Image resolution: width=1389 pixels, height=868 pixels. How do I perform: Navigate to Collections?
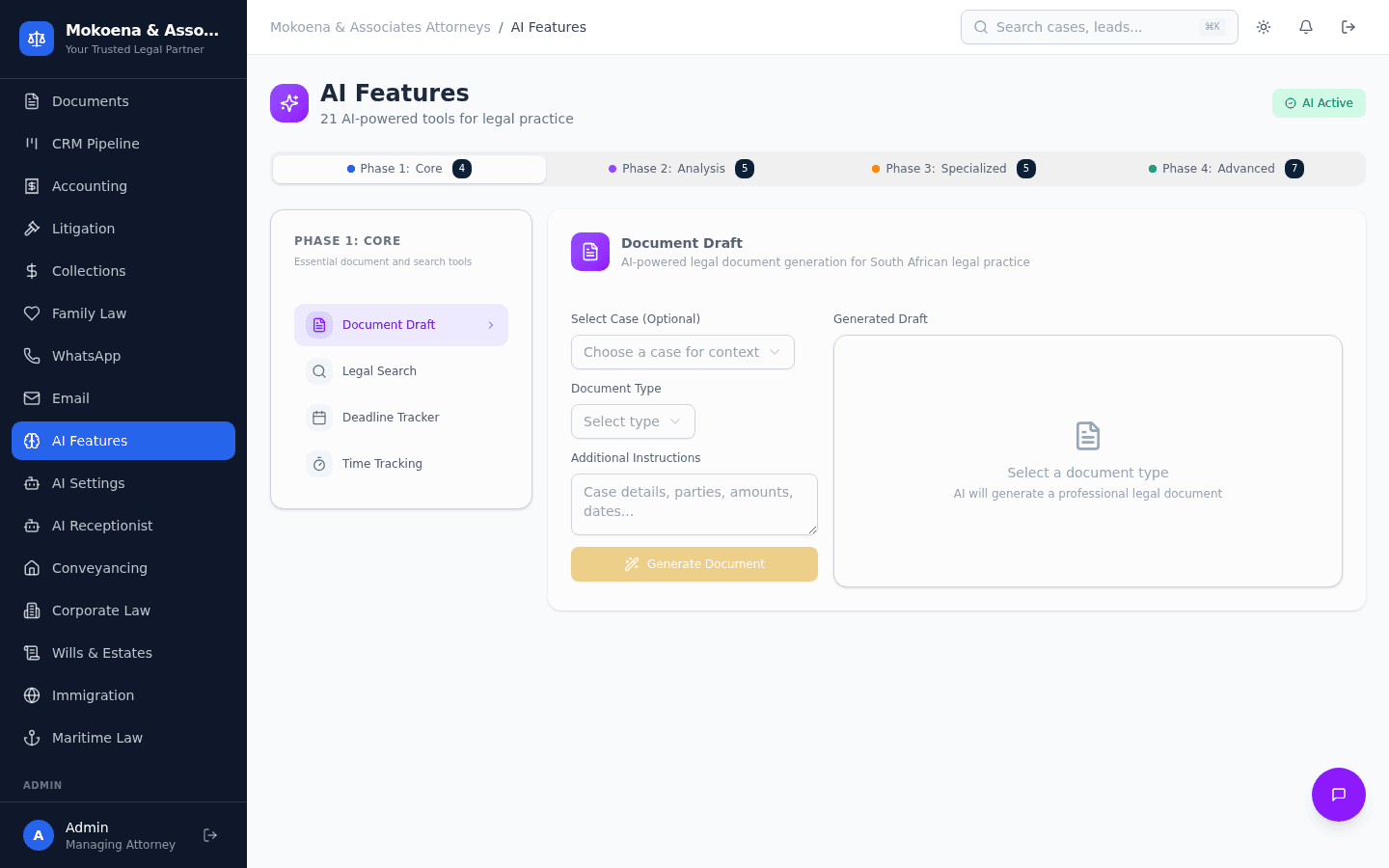pyautogui.click(x=123, y=271)
